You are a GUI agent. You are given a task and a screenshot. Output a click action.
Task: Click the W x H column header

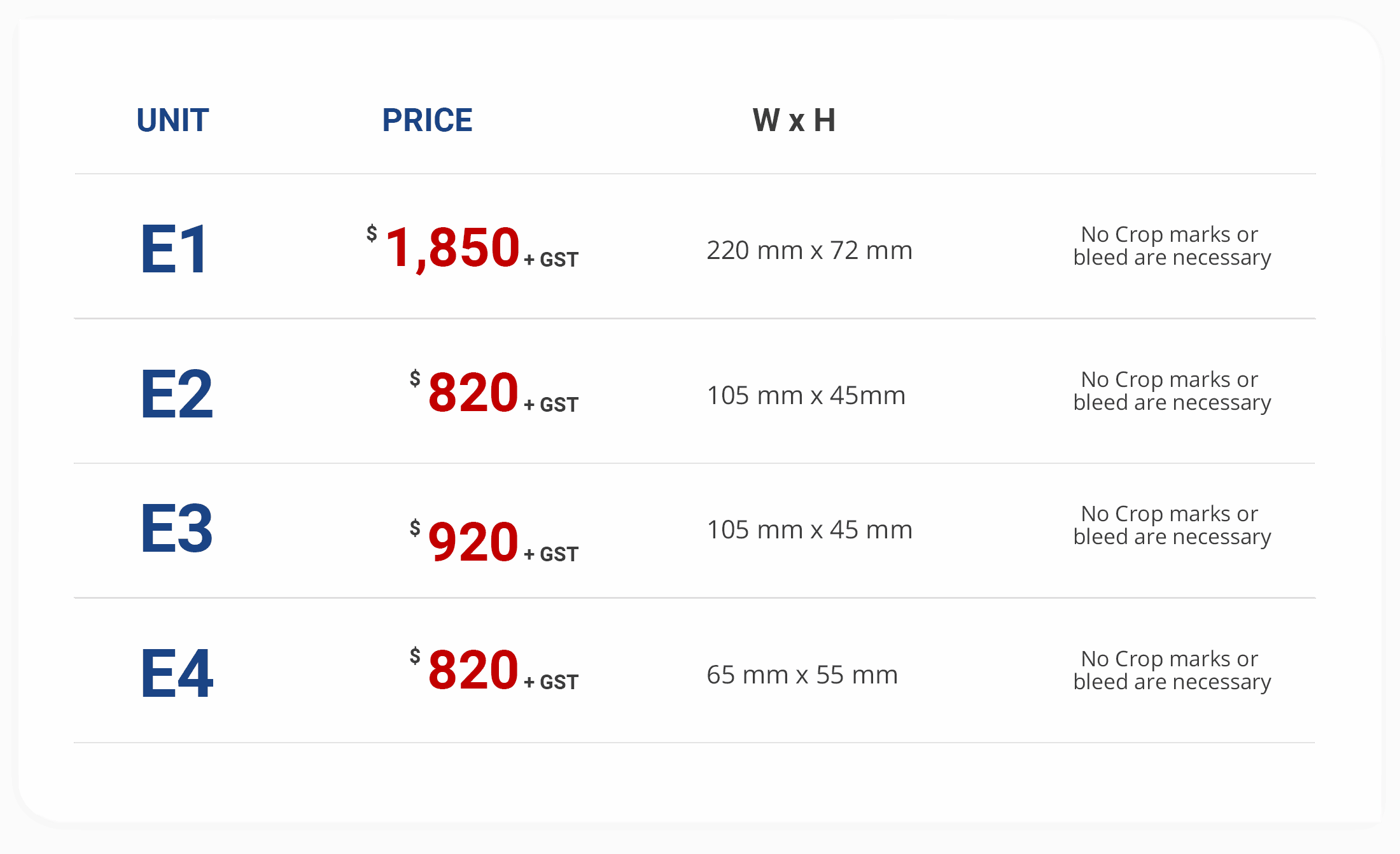(794, 120)
